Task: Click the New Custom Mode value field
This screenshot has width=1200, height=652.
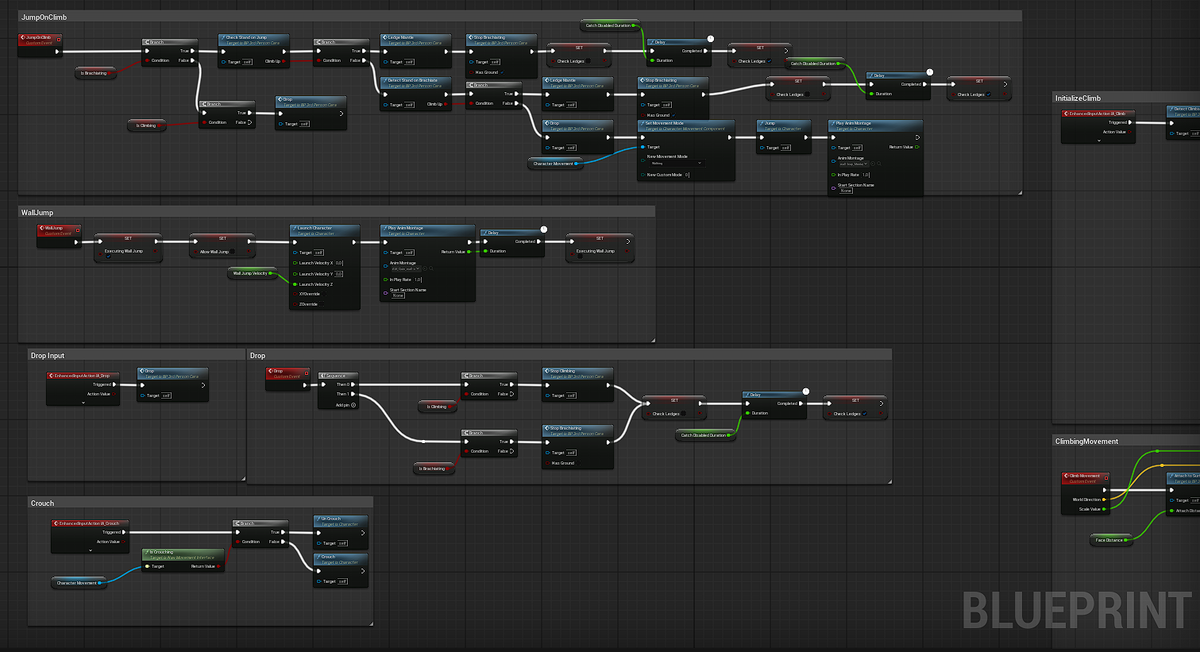Action: point(687,174)
